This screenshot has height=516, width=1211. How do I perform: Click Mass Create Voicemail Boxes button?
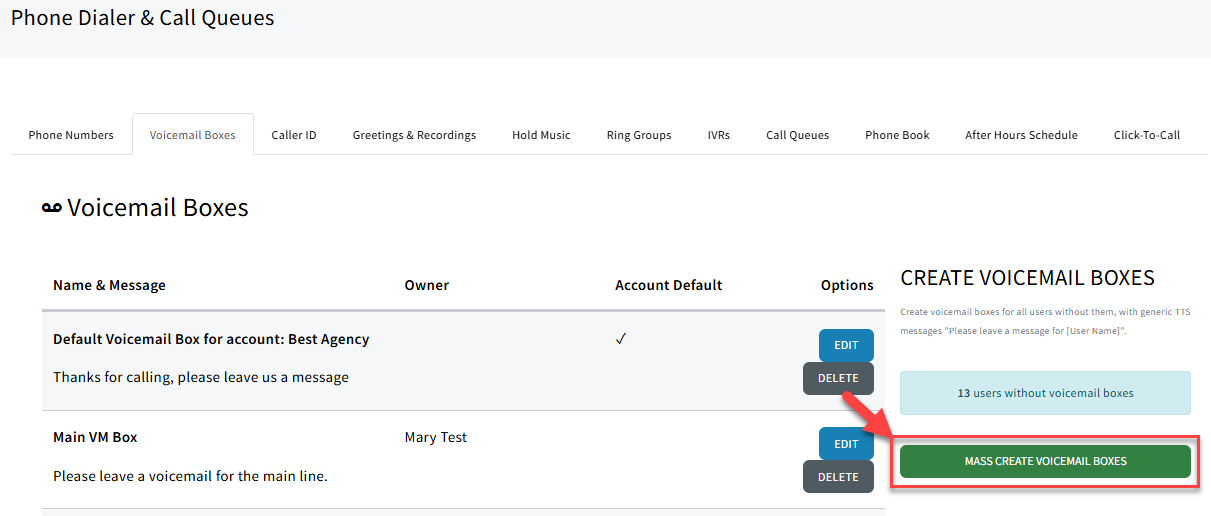[1045, 461]
